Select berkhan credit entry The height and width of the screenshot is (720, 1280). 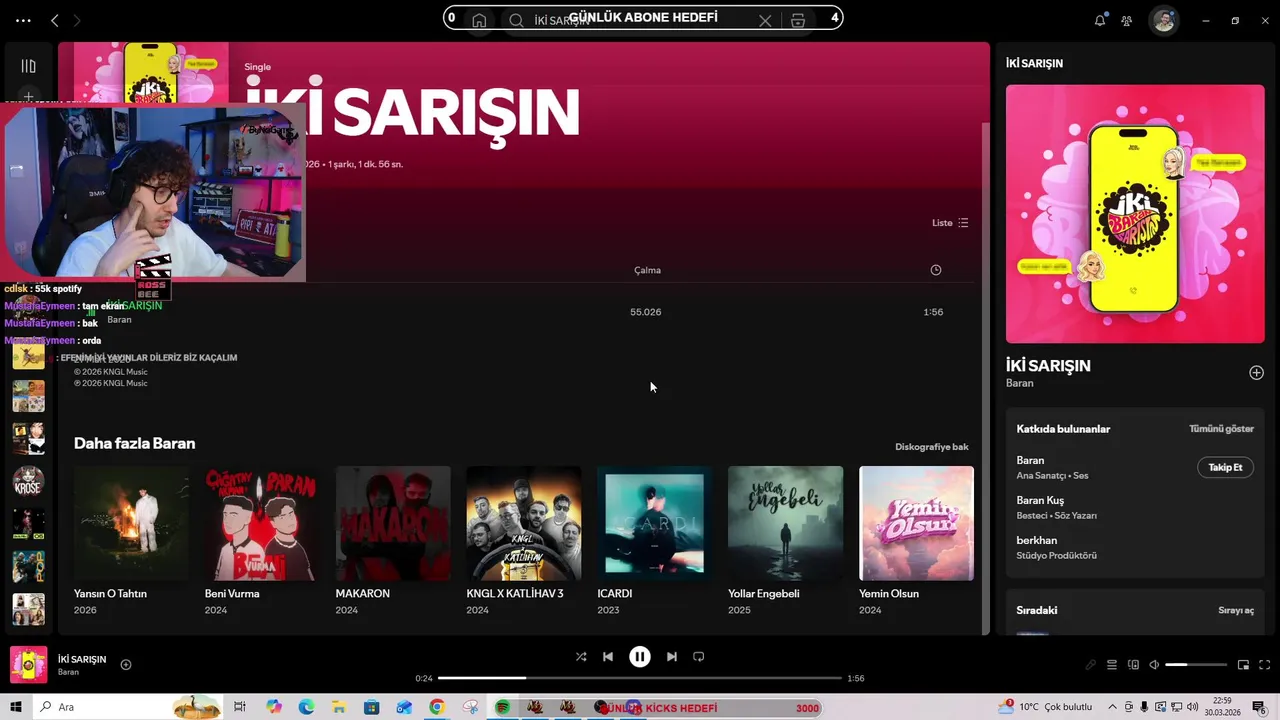(1036, 541)
